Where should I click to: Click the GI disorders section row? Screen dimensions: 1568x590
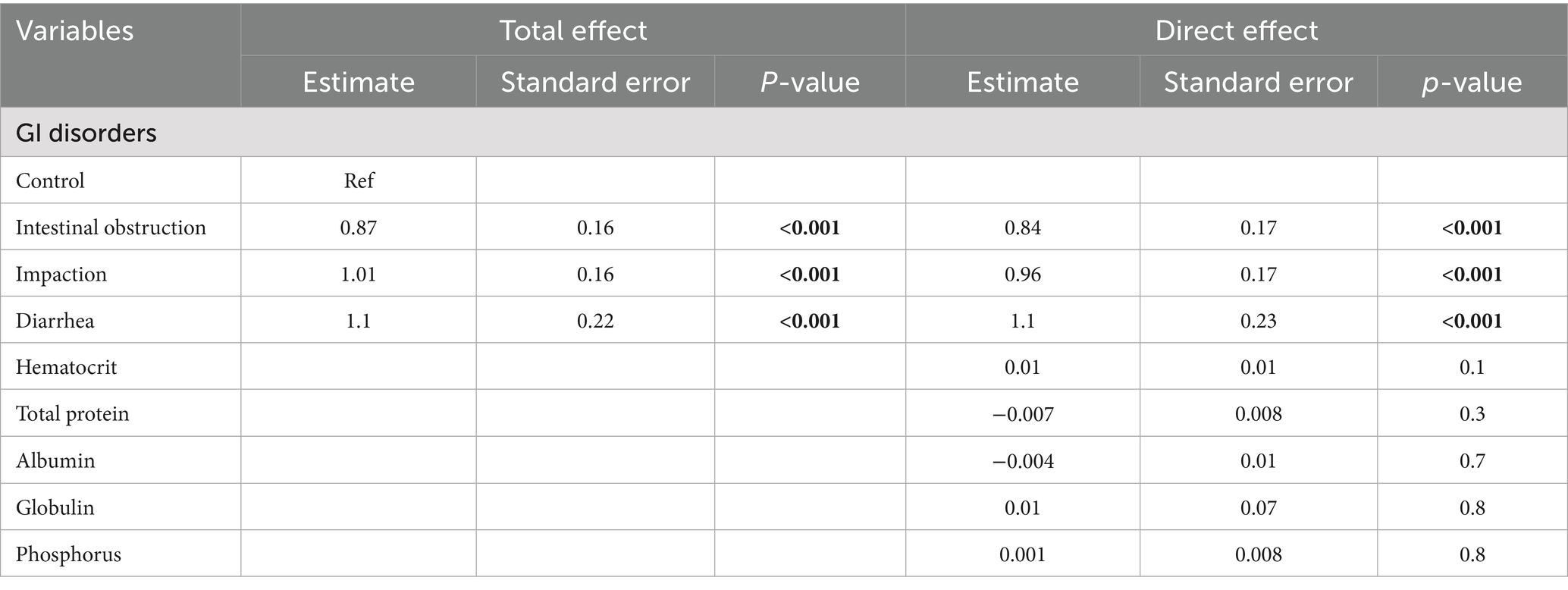pyautogui.click(x=86, y=133)
